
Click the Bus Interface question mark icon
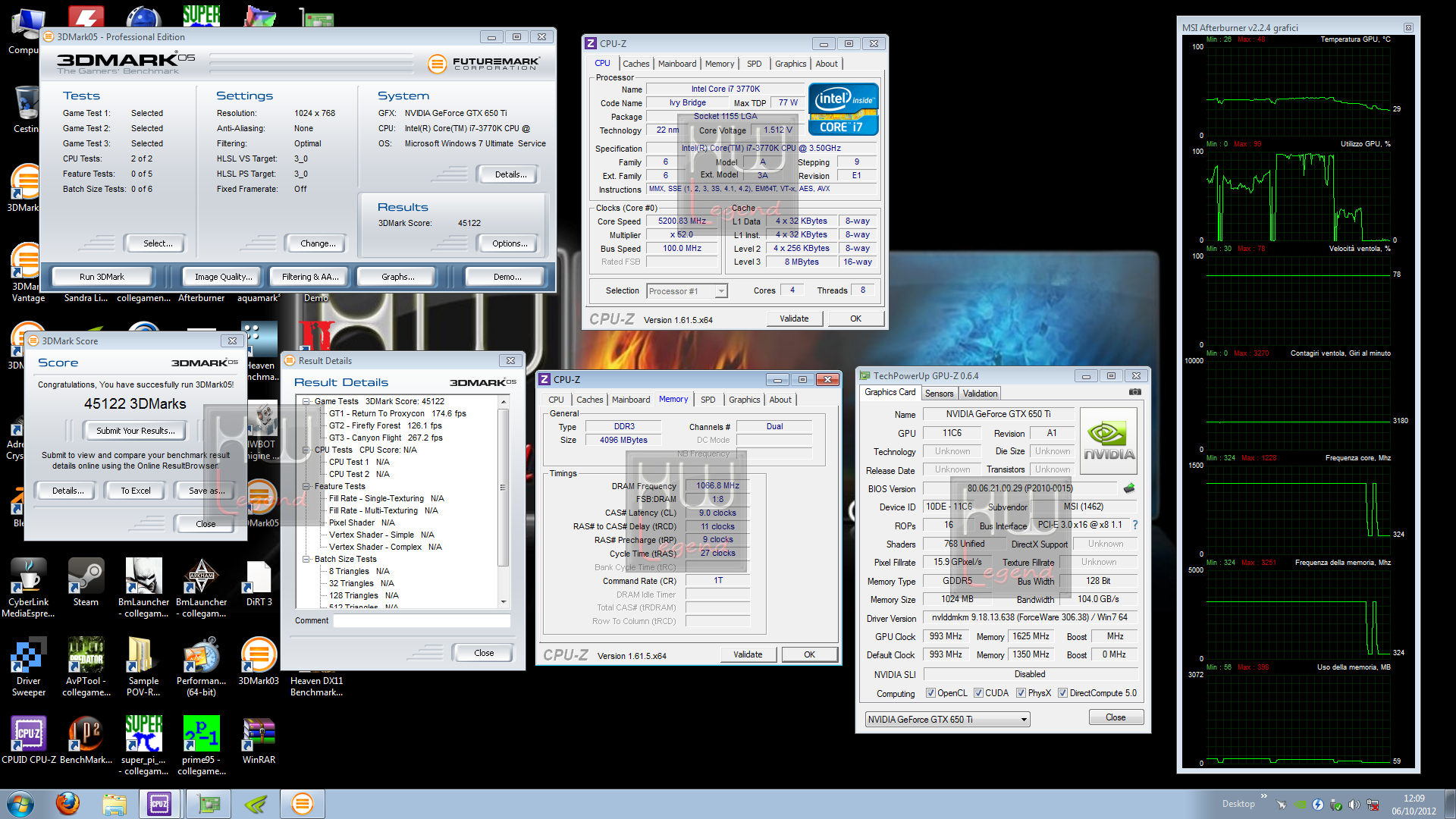(1135, 525)
